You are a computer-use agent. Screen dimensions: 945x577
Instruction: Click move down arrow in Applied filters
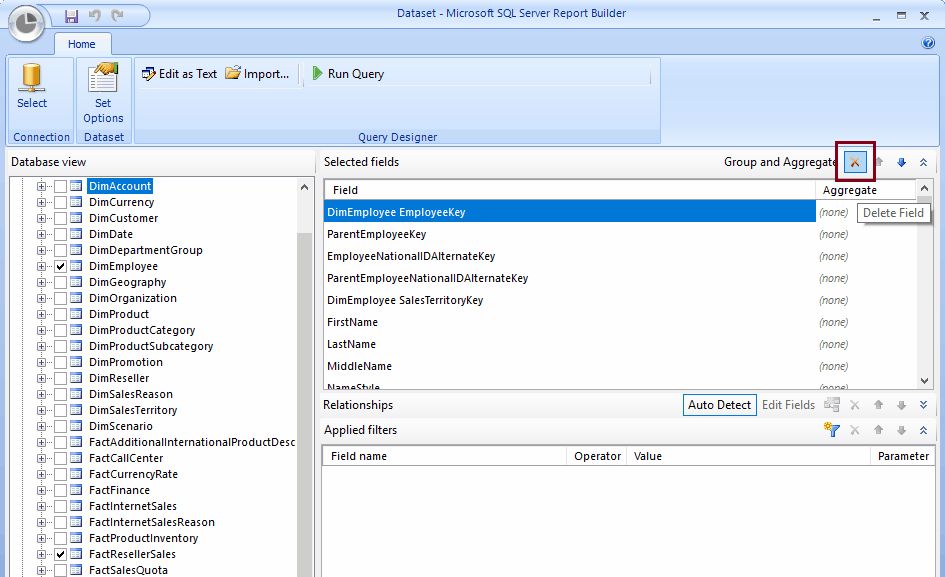coord(901,430)
